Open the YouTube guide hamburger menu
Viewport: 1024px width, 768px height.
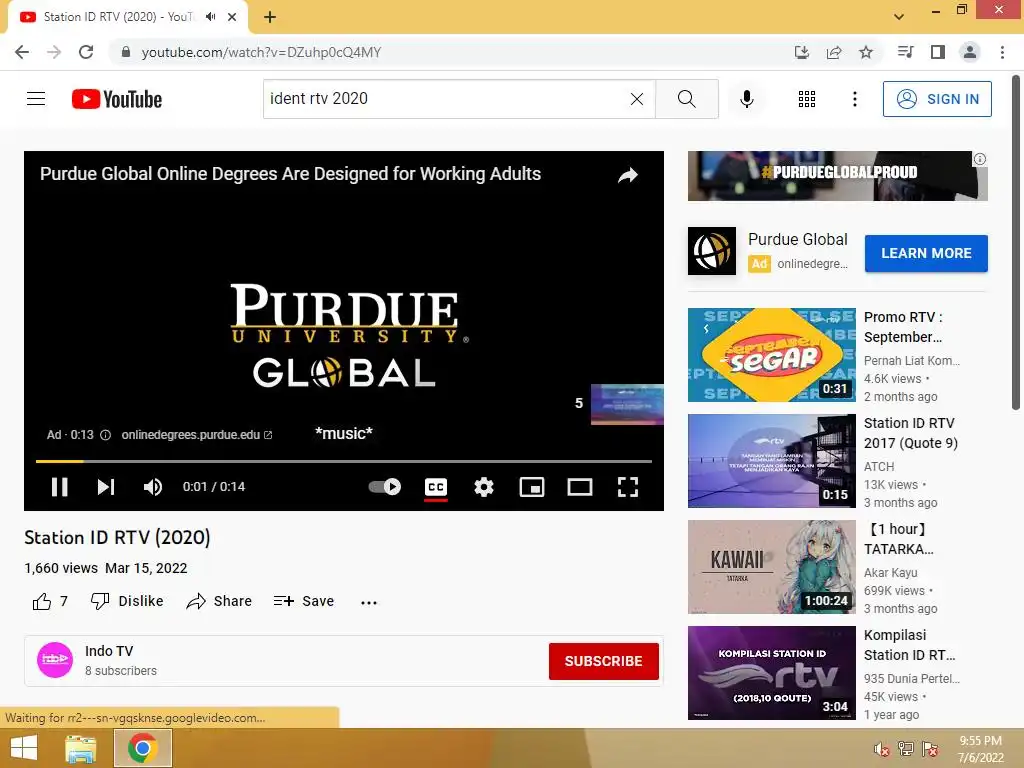pyautogui.click(x=36, y=99)
